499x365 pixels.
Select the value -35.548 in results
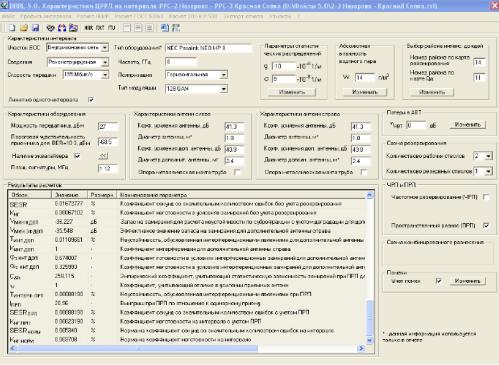64,231
